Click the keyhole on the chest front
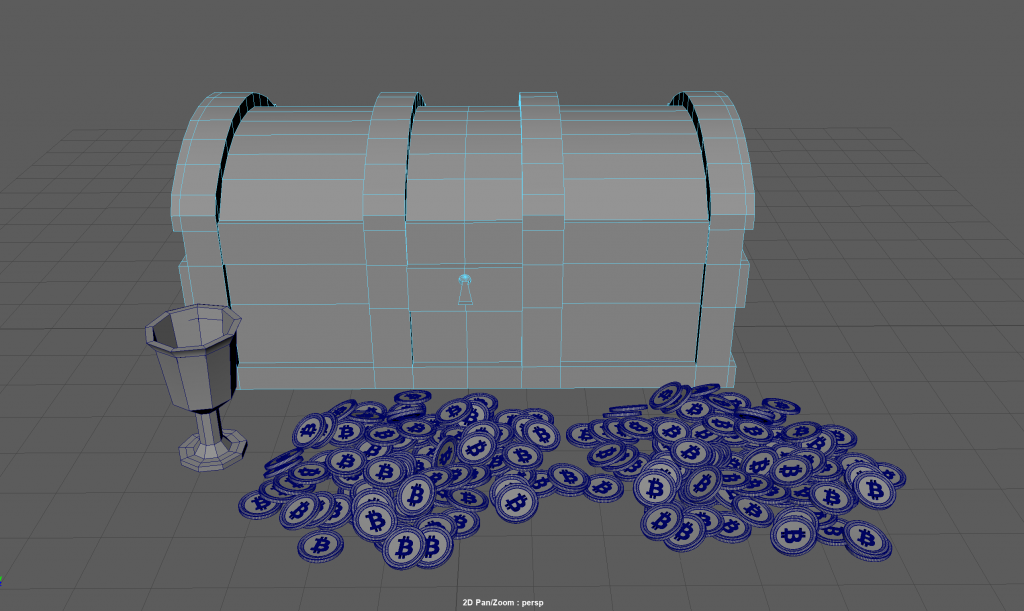 pos(464,289)
